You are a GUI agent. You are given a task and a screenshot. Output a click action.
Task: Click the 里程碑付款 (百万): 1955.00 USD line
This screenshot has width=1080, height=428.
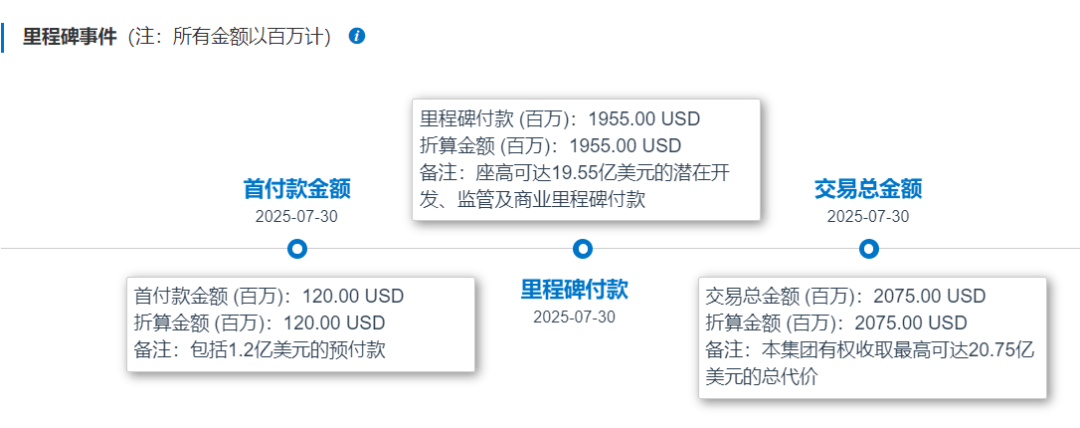pyautogui.click(x=560, y=118)
